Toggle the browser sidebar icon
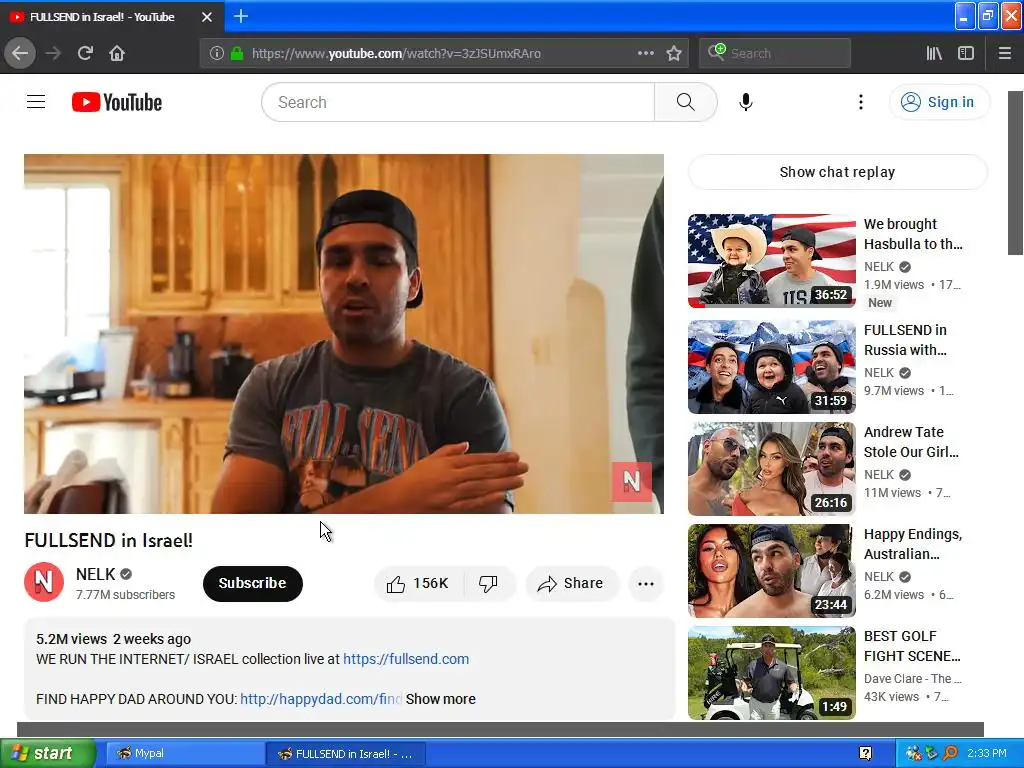Viewport: 1024px width, 768px height. pos(966,53)
